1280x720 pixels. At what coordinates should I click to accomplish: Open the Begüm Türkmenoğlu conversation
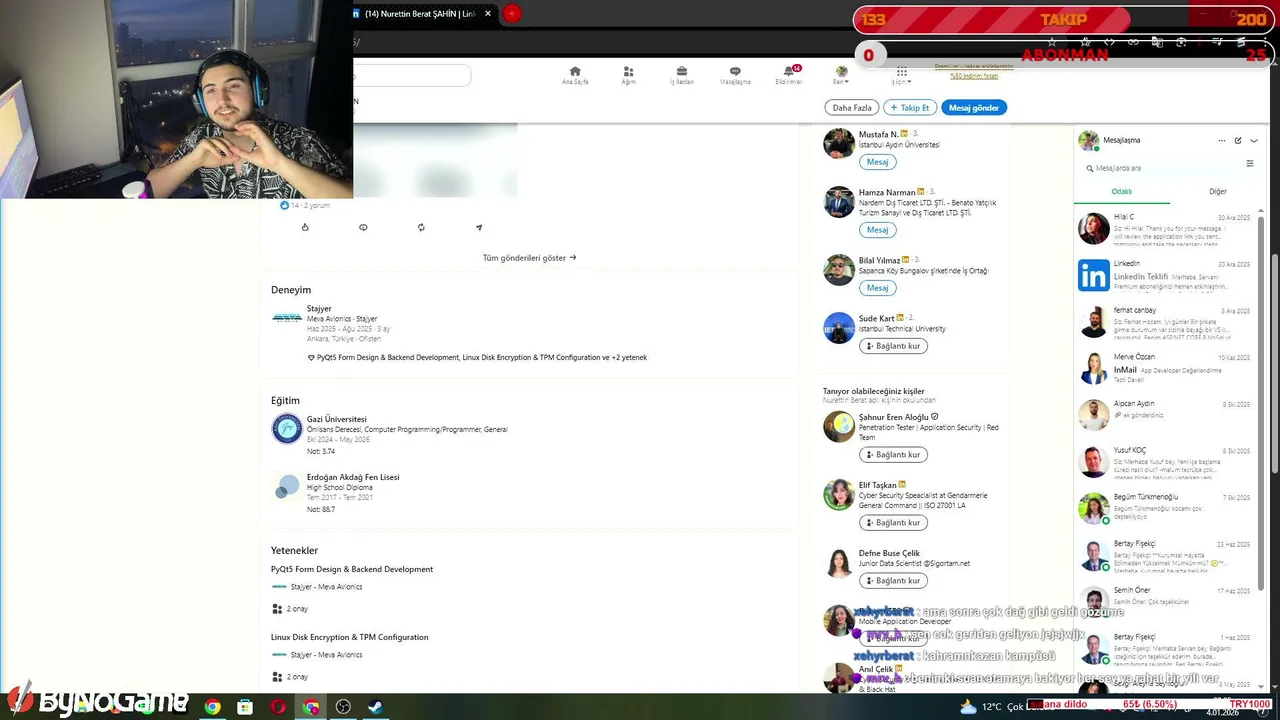pos(1164,508)
